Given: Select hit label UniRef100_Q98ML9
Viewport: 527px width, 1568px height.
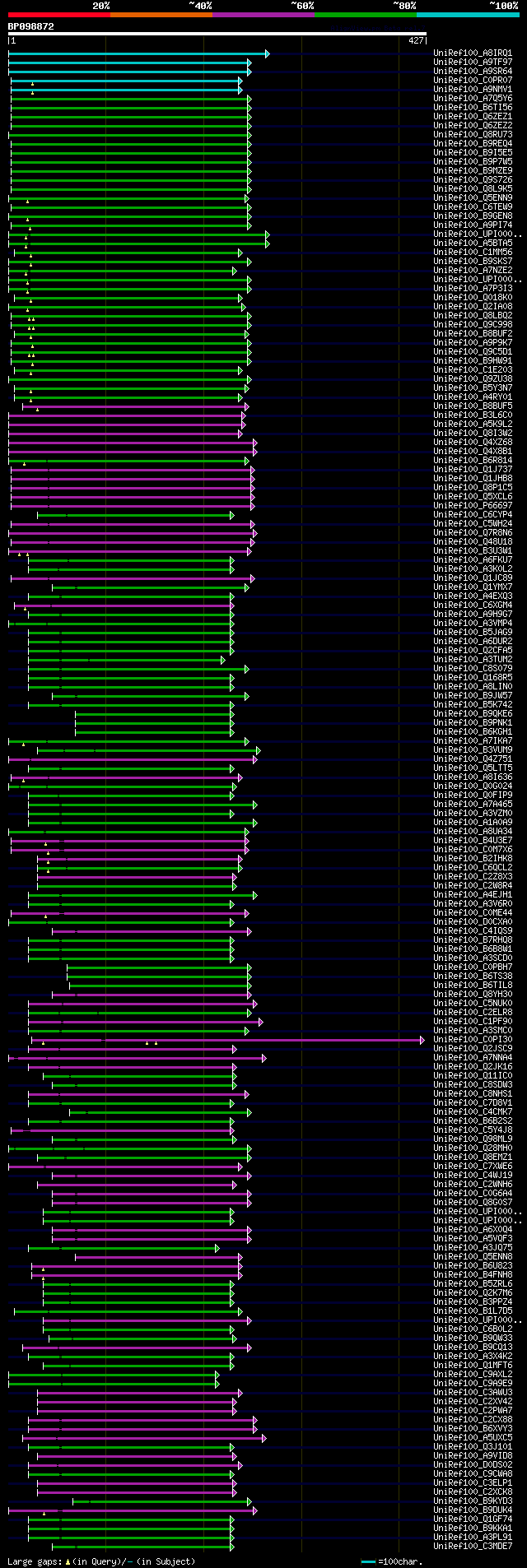Looking at the screenshot, I should point(473,1139).
